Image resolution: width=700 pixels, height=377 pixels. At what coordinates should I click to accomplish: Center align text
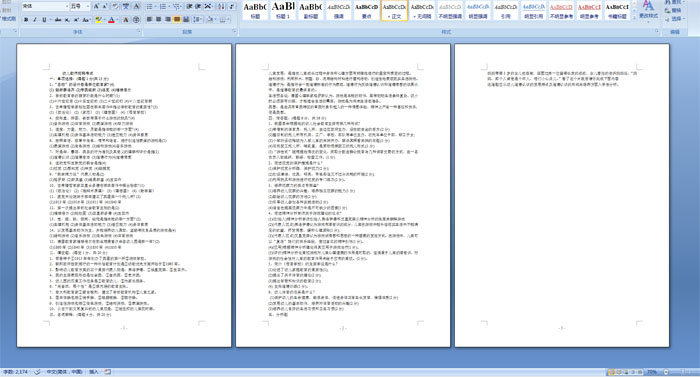click(x=158, y=20)
